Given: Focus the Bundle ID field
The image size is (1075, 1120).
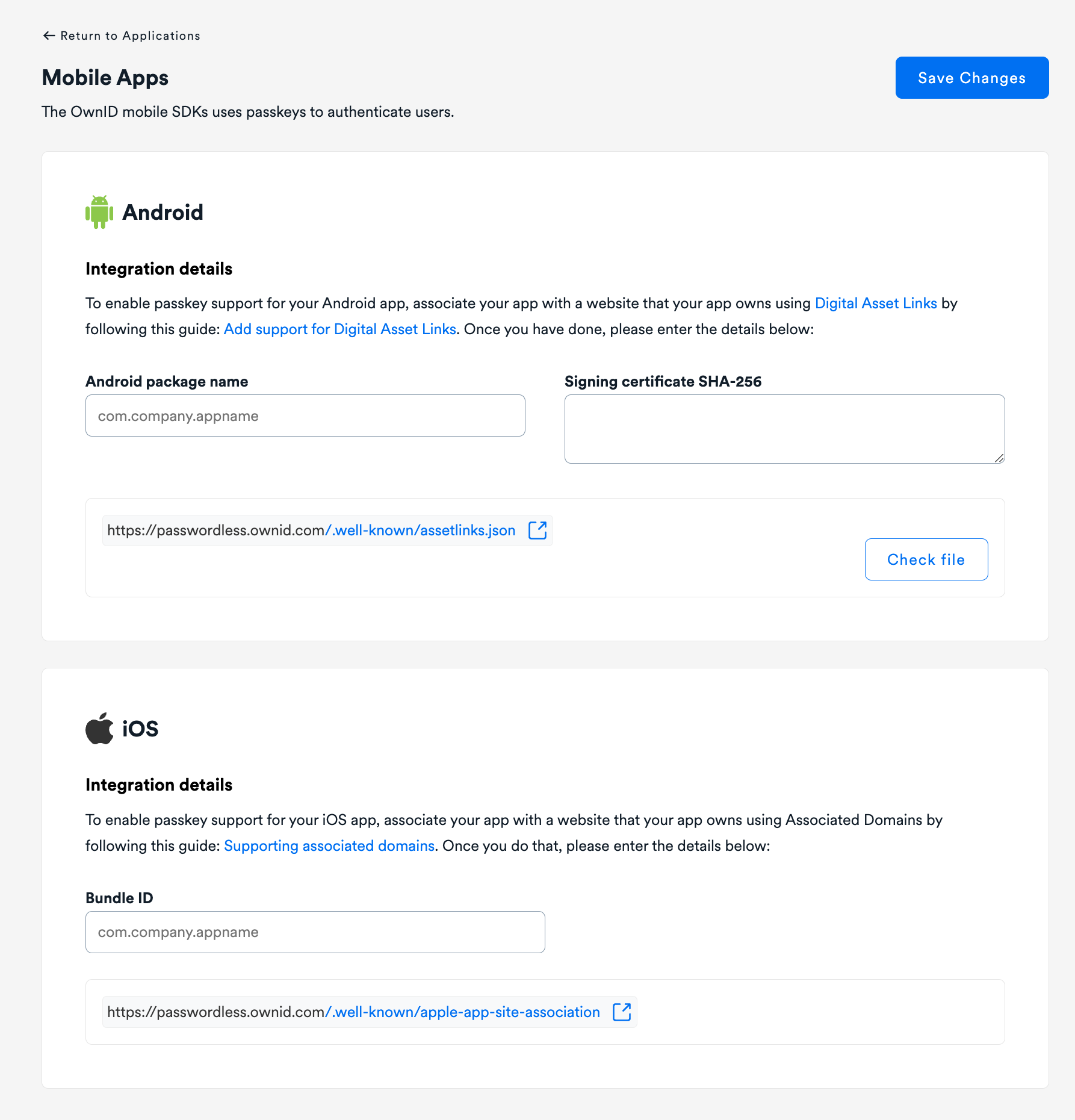Looking at the screenshot, I should pos(315,932).
